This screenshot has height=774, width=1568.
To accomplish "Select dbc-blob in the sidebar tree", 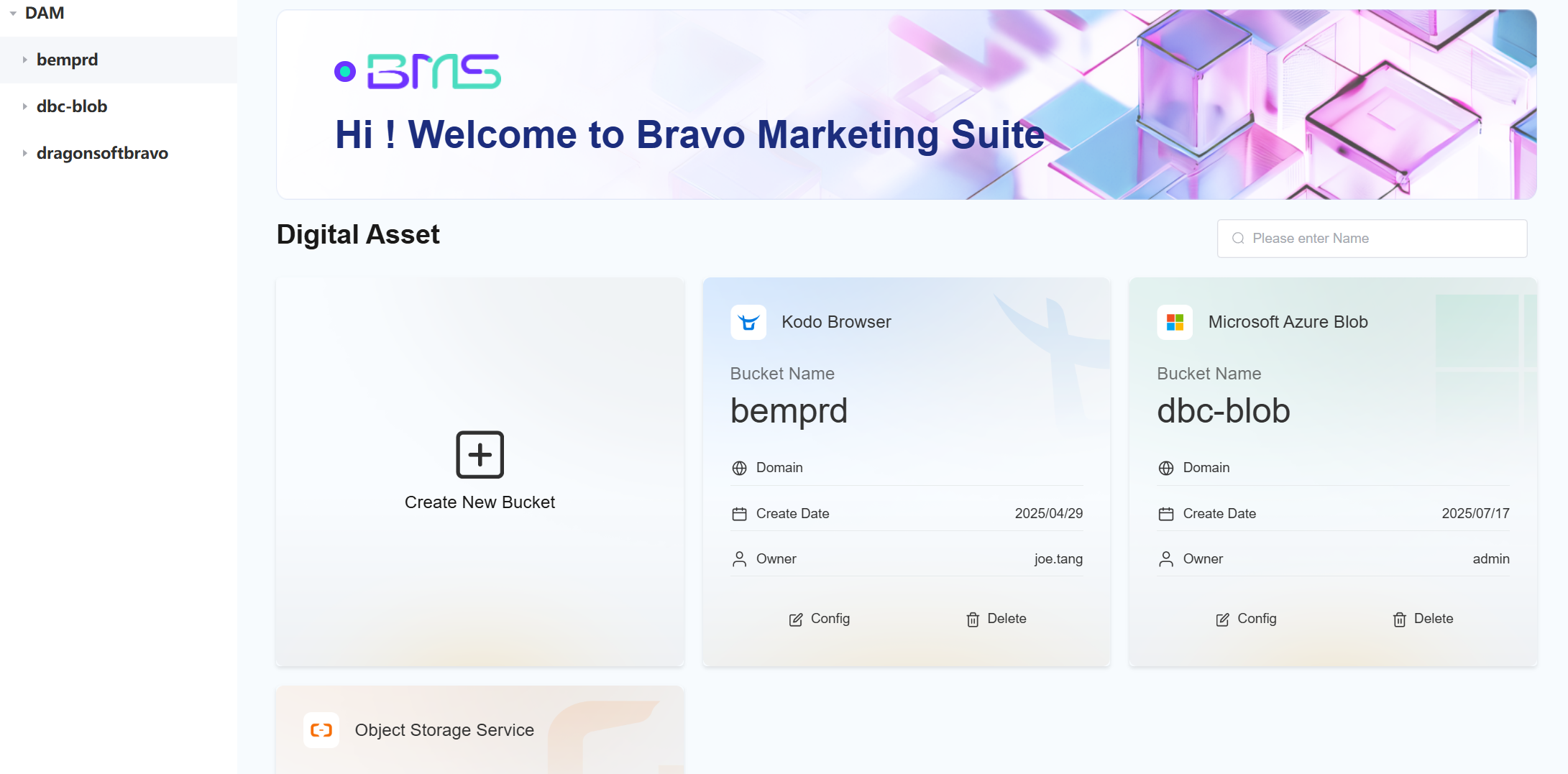I will 72,106.
